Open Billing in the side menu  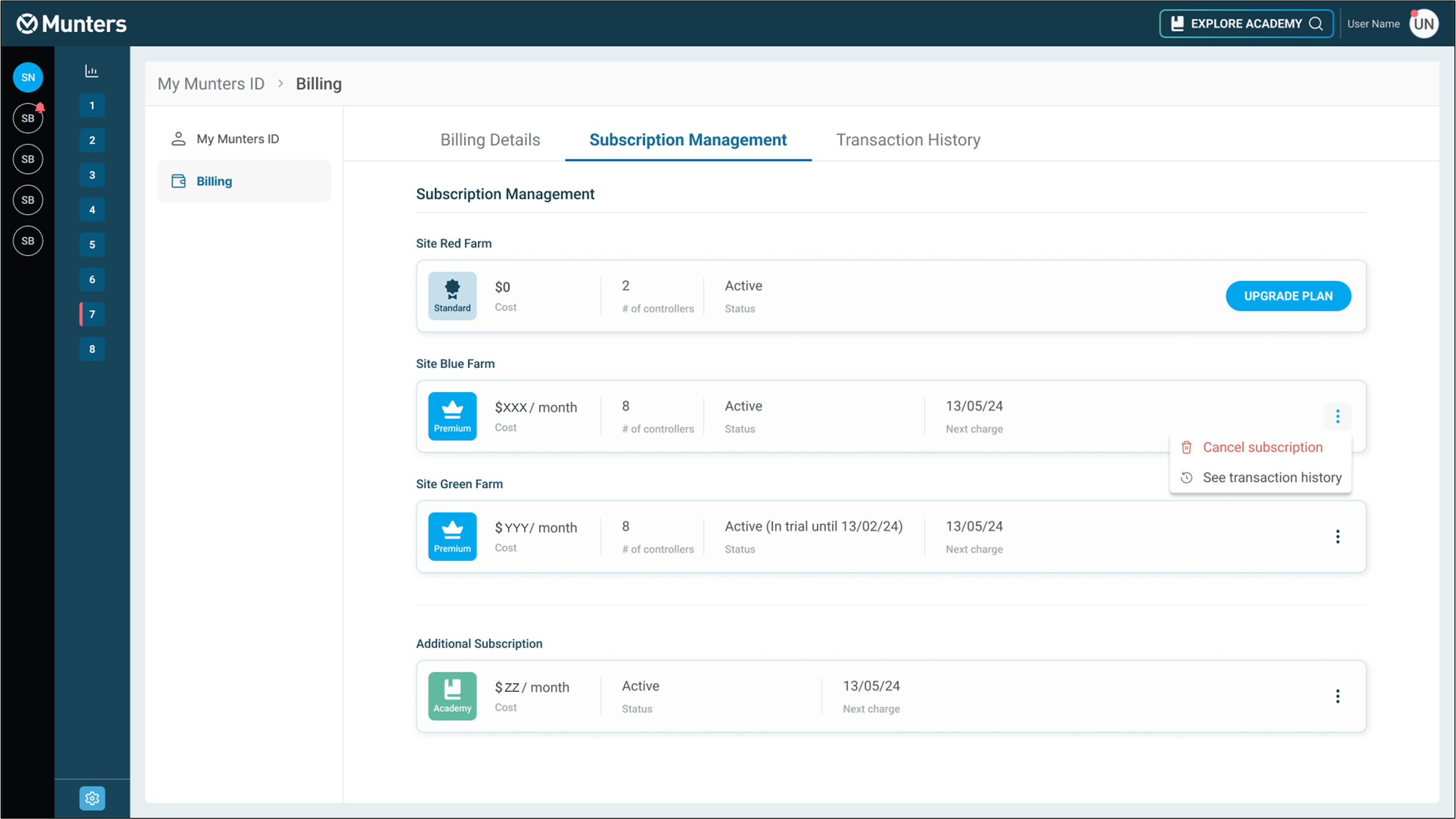(x=244, y=181)
